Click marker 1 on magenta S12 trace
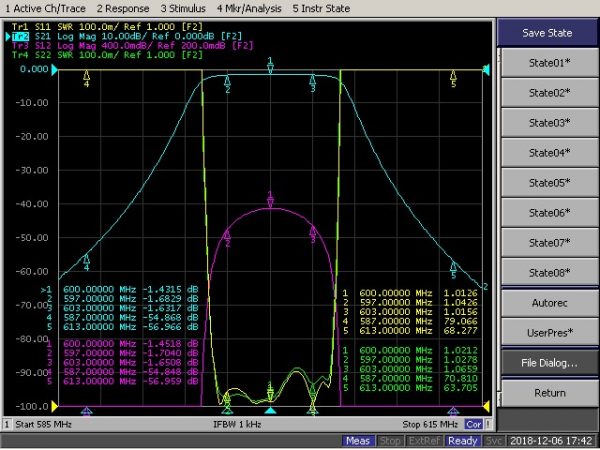 270,199
